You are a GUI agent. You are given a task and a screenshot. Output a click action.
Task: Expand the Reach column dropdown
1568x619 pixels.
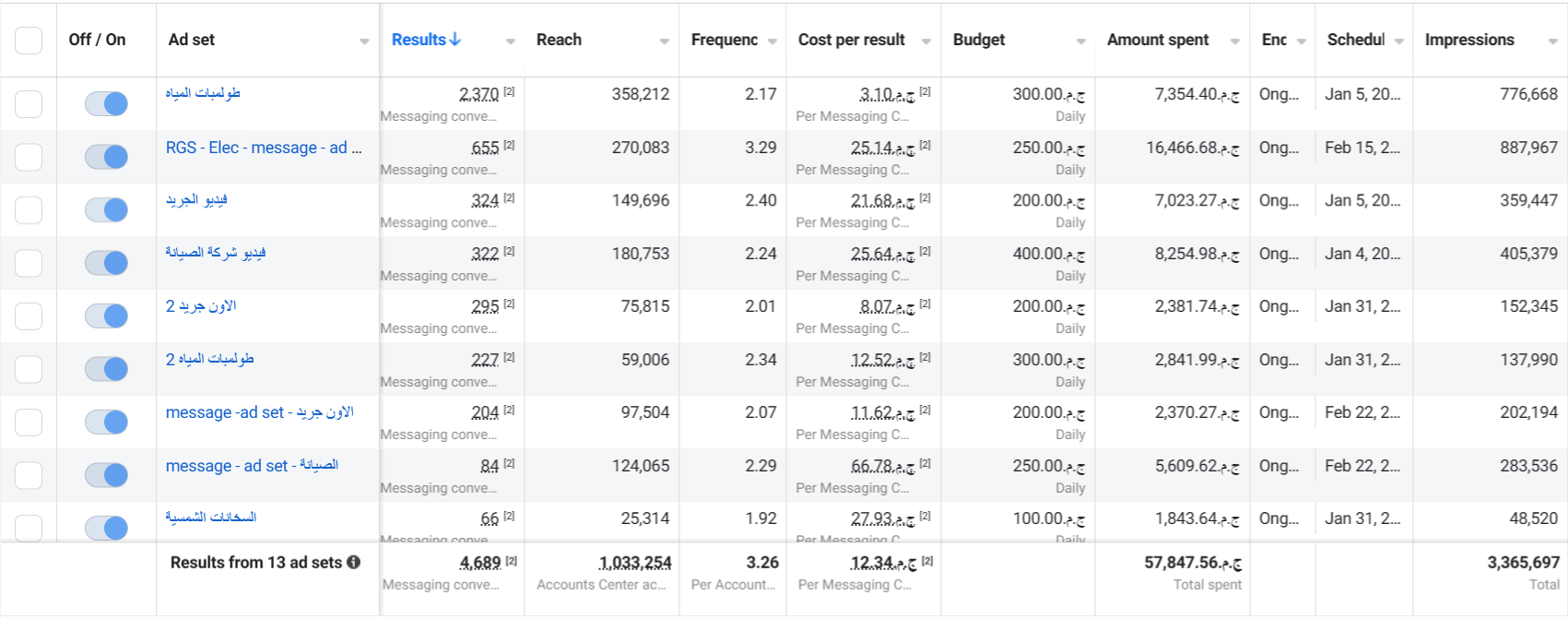coord(665,42)
